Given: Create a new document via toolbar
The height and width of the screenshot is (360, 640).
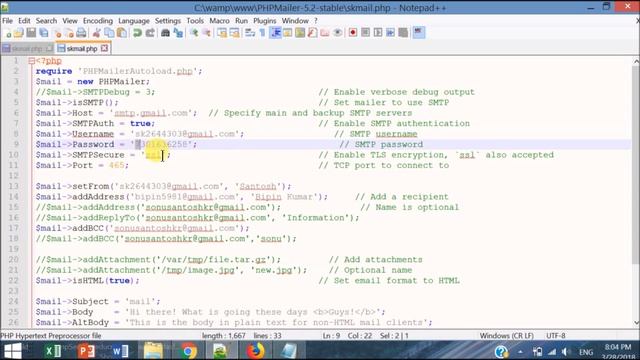Looking at the screenshot, I should (x=8, y=33).
